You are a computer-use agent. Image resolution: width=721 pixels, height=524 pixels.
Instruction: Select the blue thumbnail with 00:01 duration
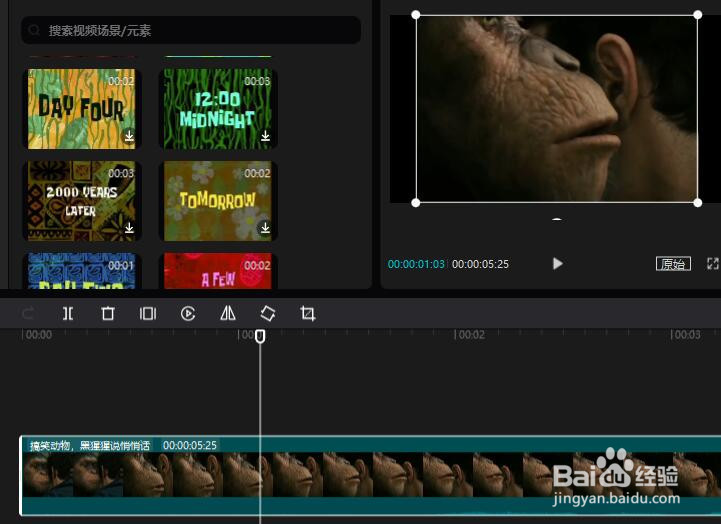[x=81, y=271]
